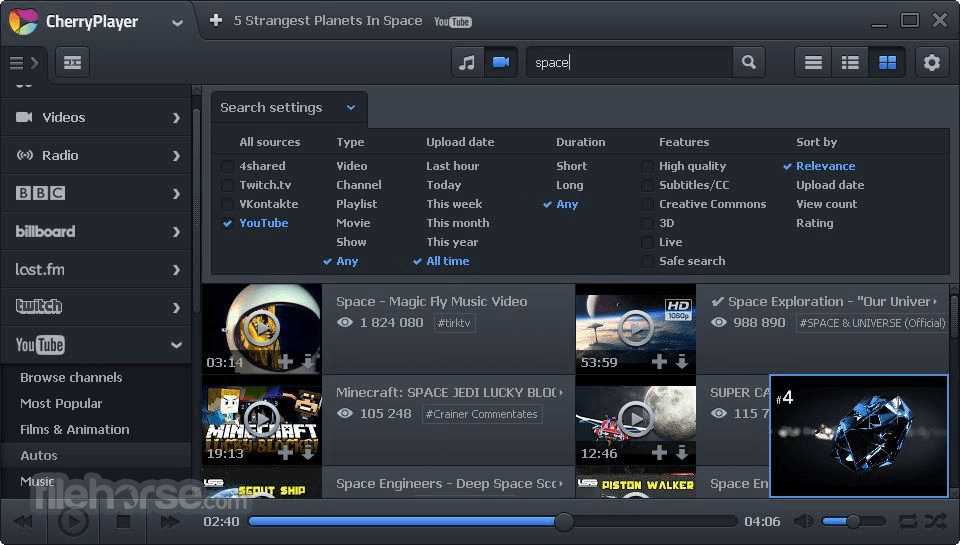
Task: Open the CherryPlayer title dropdown arrow
Action: tap(178, 23)
